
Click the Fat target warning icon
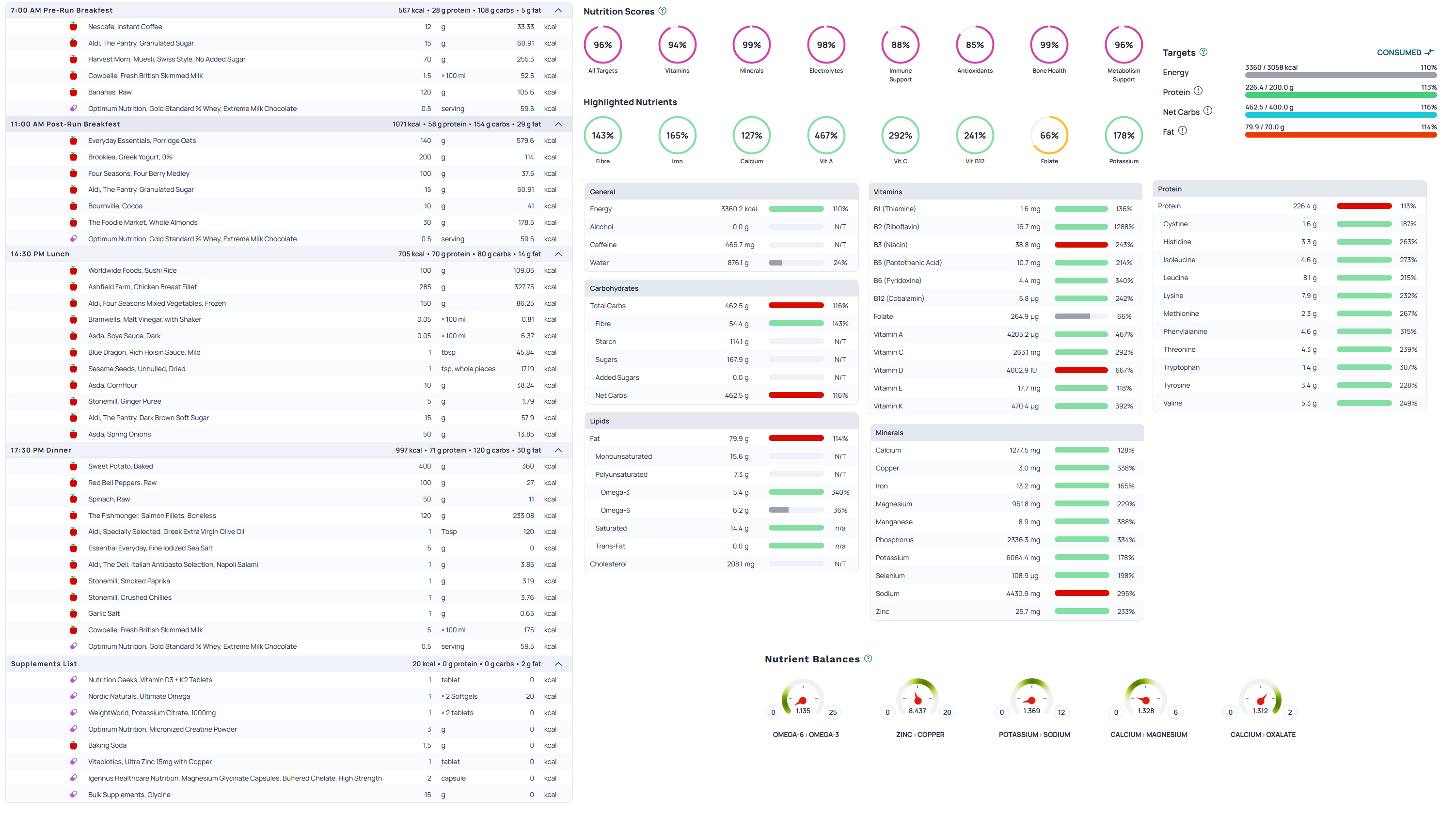[x=1183, y=130]
